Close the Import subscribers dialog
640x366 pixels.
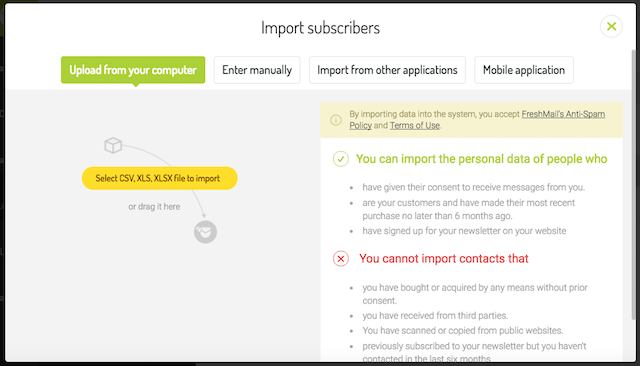click(x=611, y=27)
